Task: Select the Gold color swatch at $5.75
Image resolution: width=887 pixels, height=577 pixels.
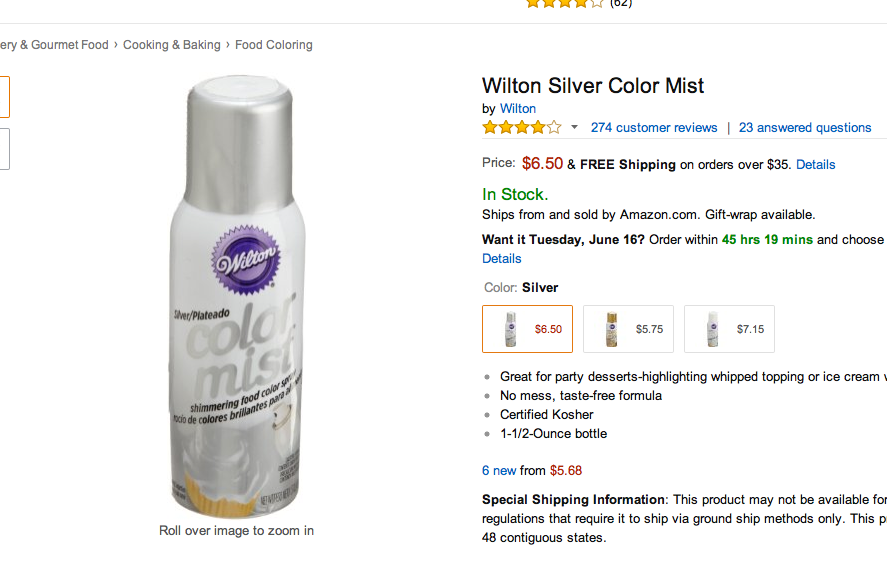Action: [x=628, y=329]
